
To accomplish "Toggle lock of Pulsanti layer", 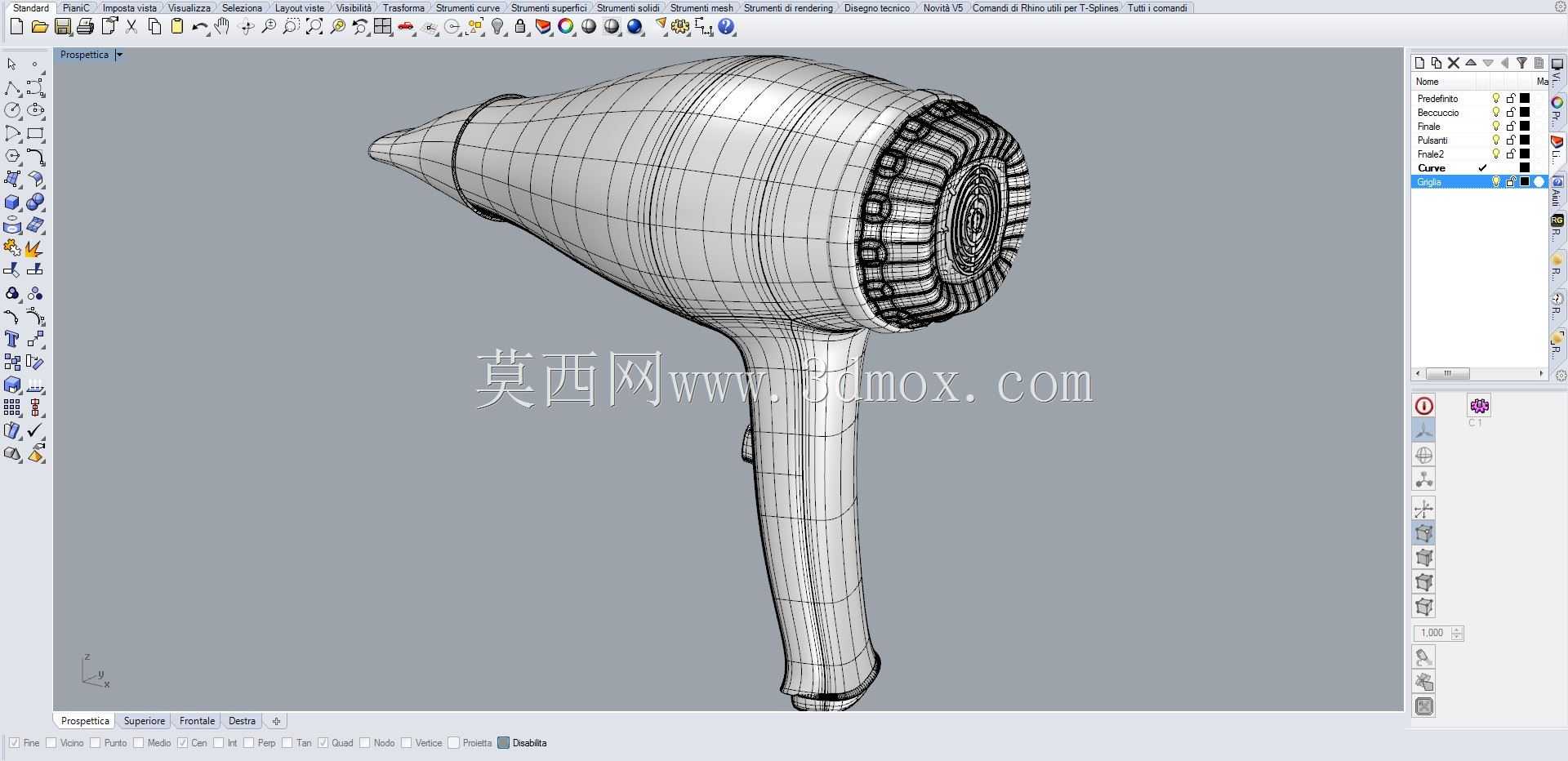I will point(1511,140).
